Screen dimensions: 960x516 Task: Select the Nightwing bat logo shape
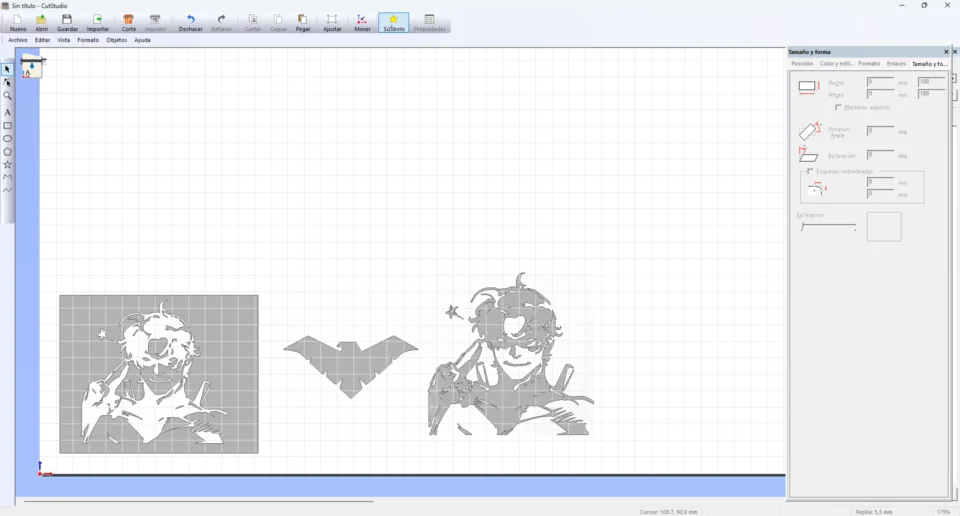click(x=351, y=366)
